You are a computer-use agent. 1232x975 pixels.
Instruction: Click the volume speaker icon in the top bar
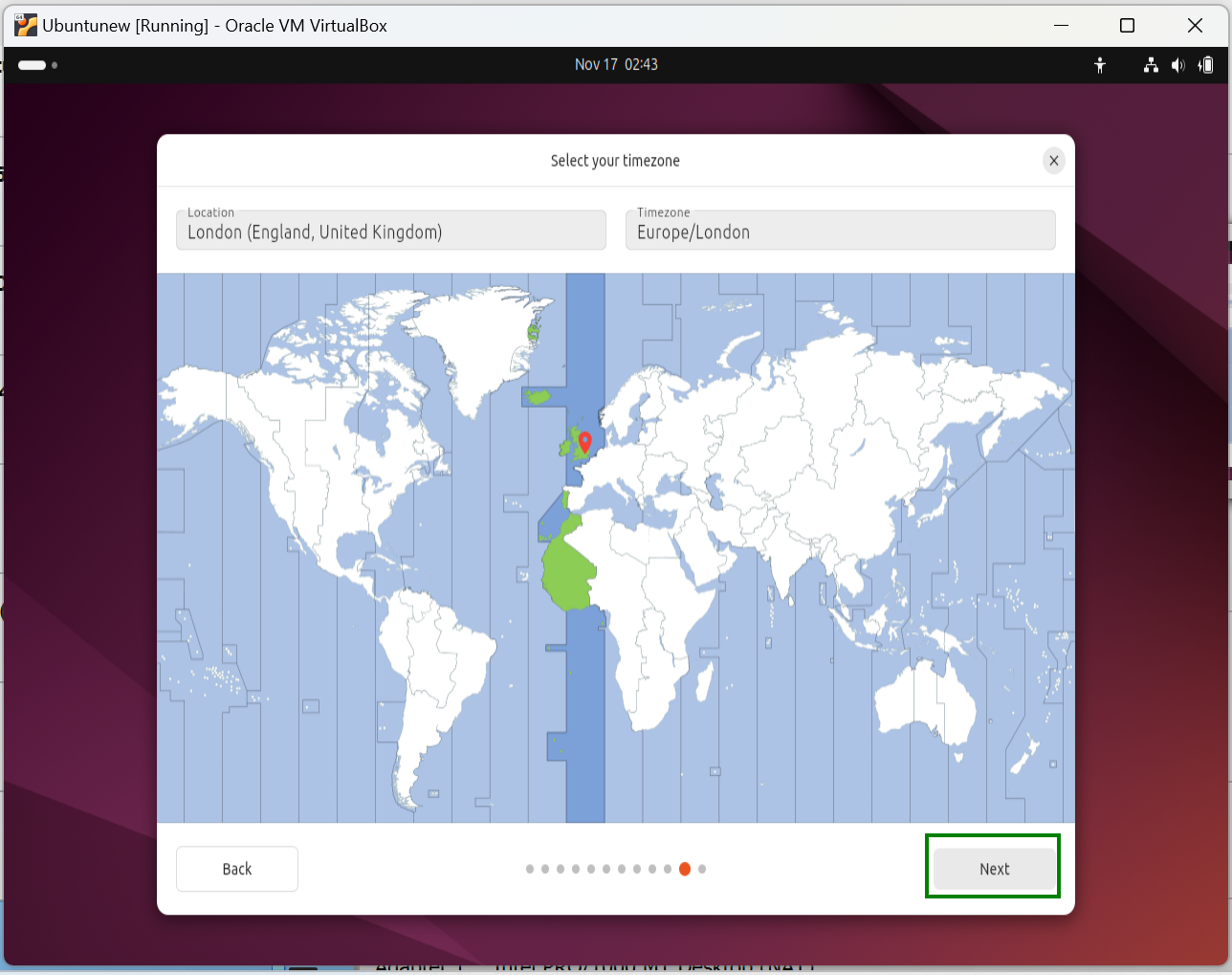[1177, 65]
